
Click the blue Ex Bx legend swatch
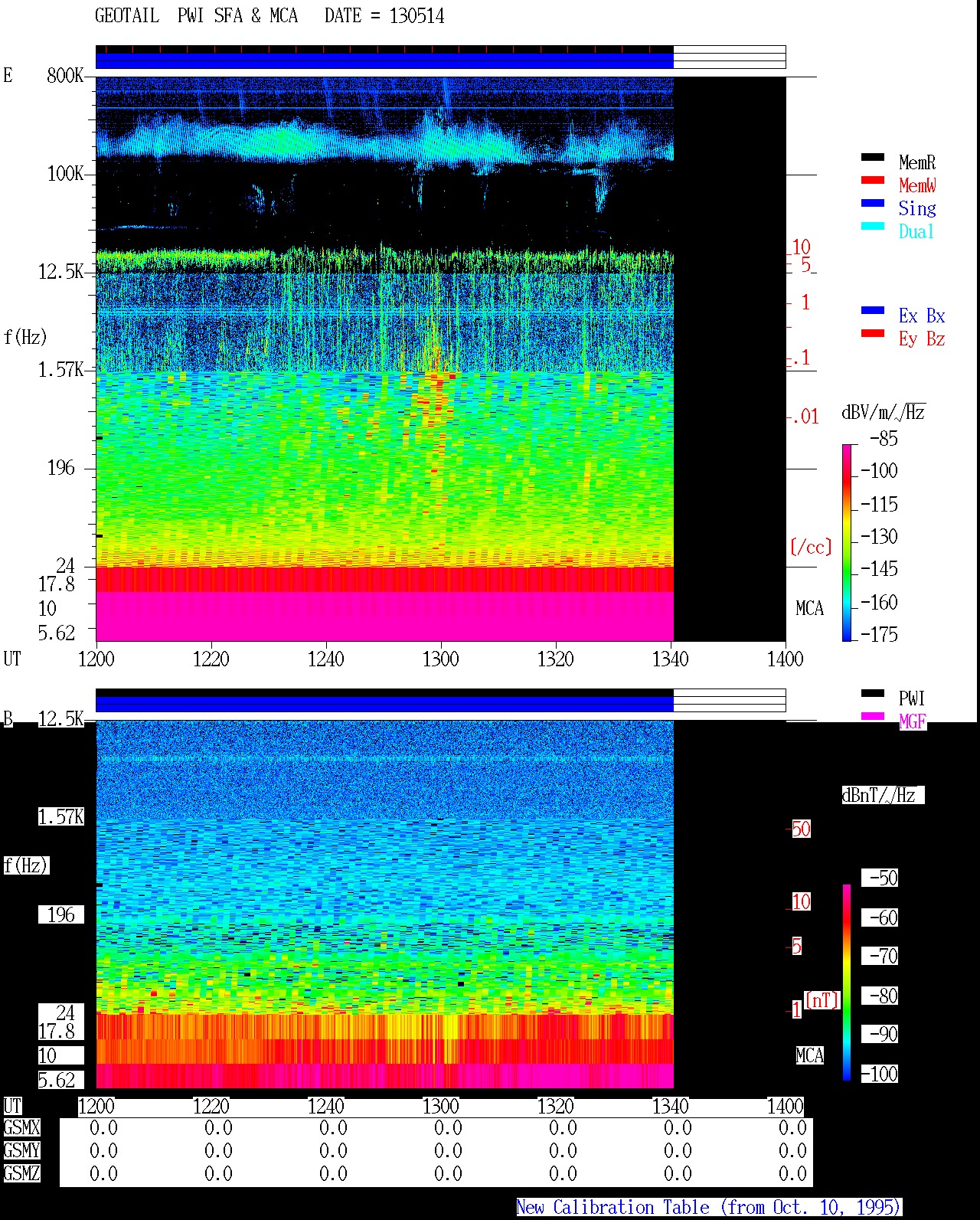873,311
